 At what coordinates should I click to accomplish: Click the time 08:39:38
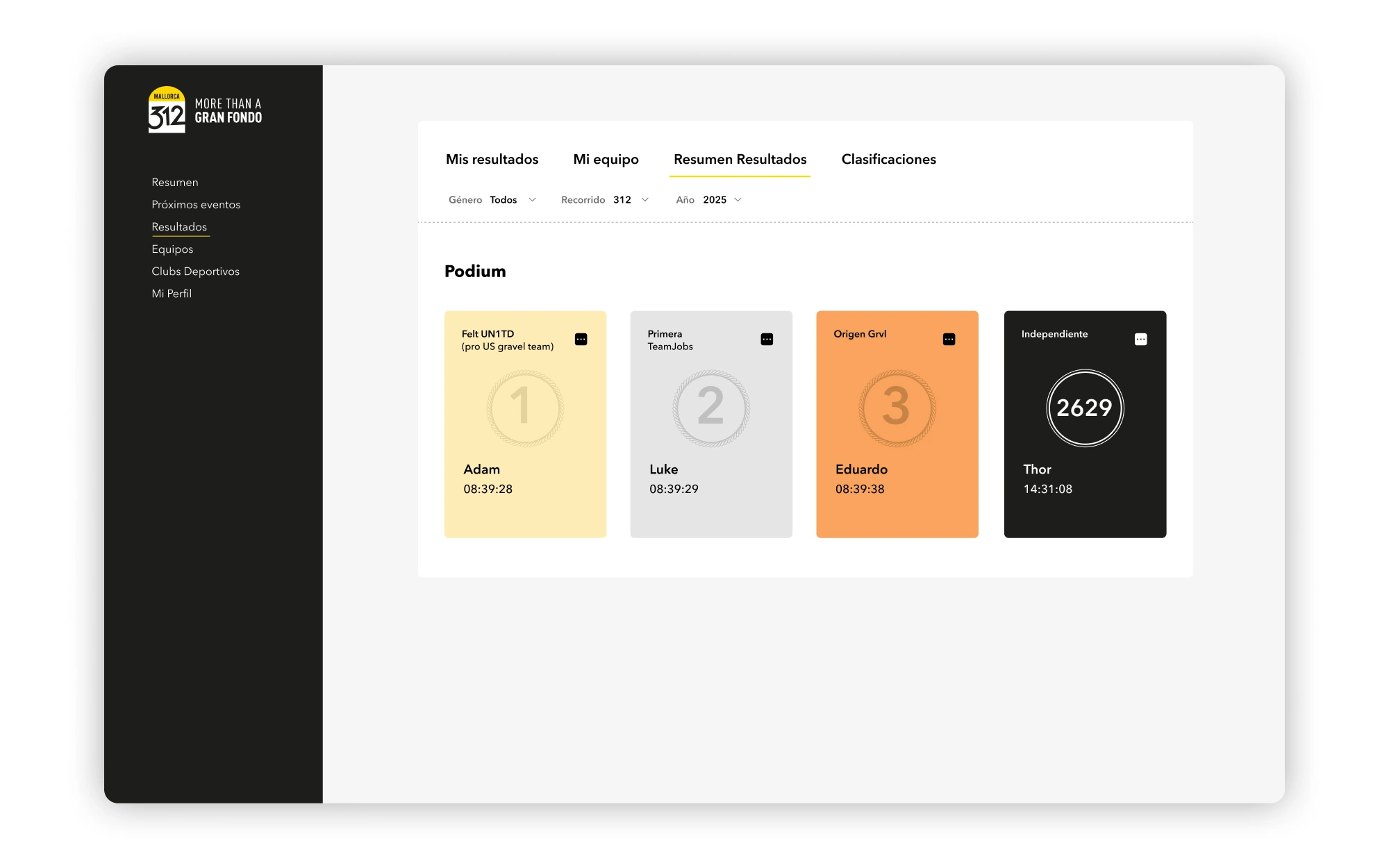[860, 489]
